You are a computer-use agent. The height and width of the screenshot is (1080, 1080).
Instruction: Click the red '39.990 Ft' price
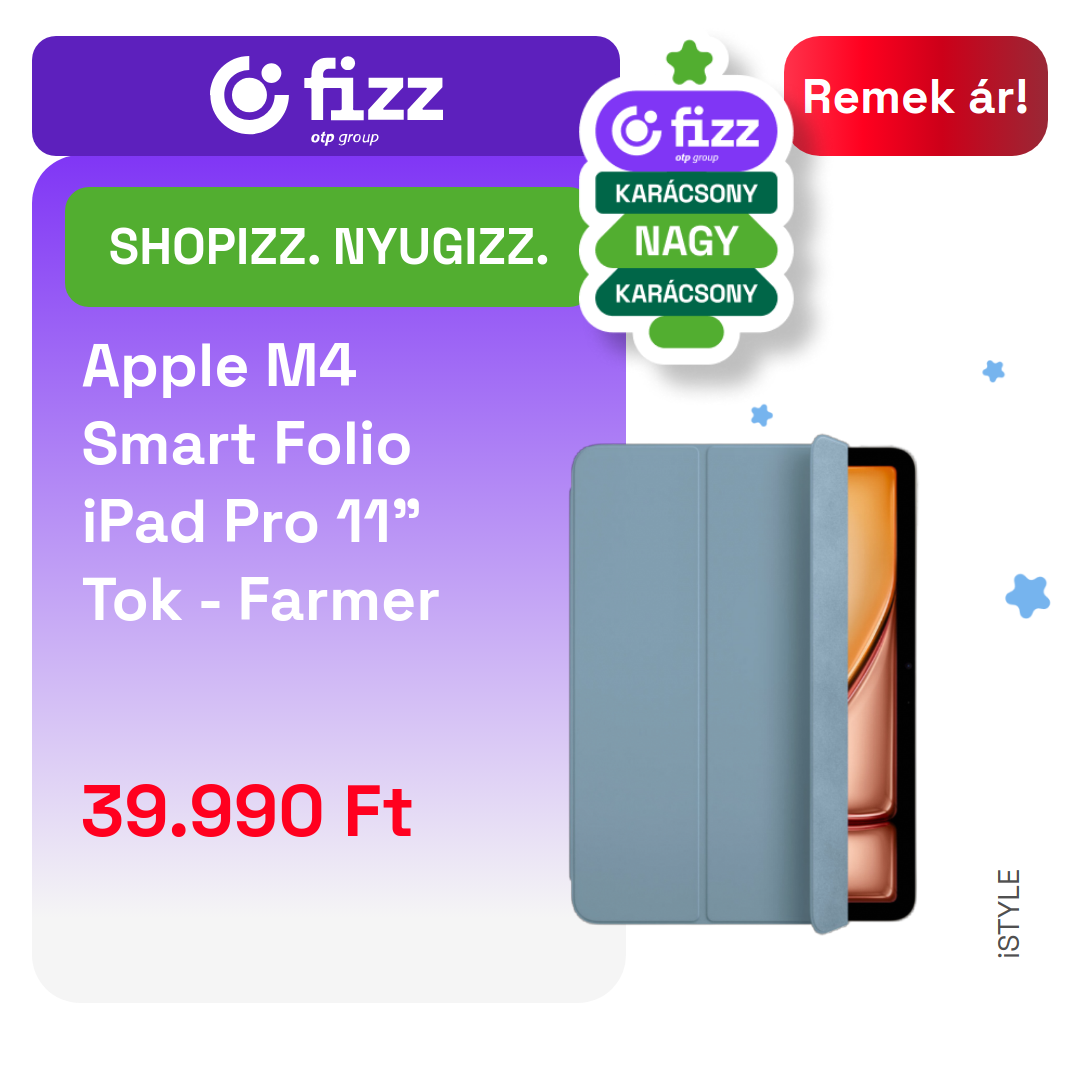pos(247,811)
